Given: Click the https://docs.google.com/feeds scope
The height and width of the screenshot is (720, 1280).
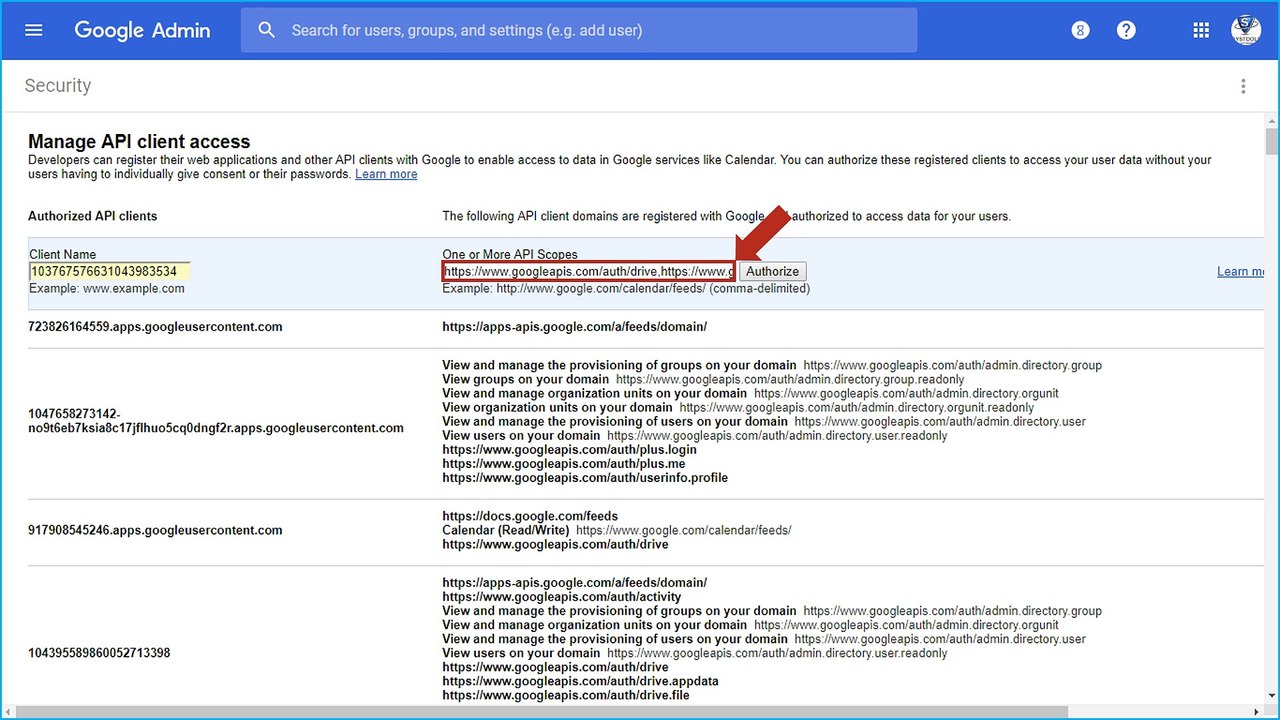Looking at the screenshot, I should pyautogui.click(x=530, y=516).
